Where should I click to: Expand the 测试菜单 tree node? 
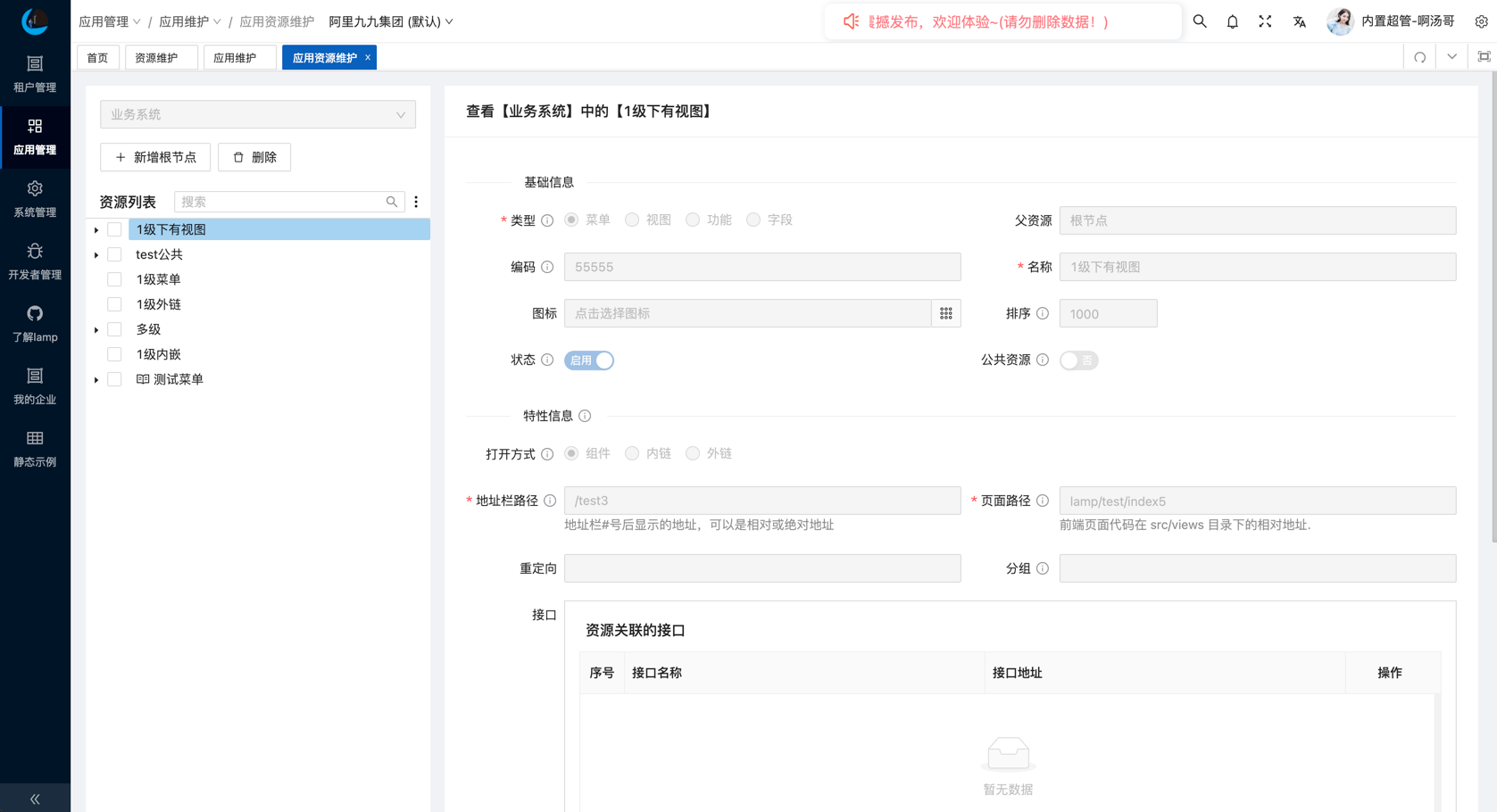96,380
